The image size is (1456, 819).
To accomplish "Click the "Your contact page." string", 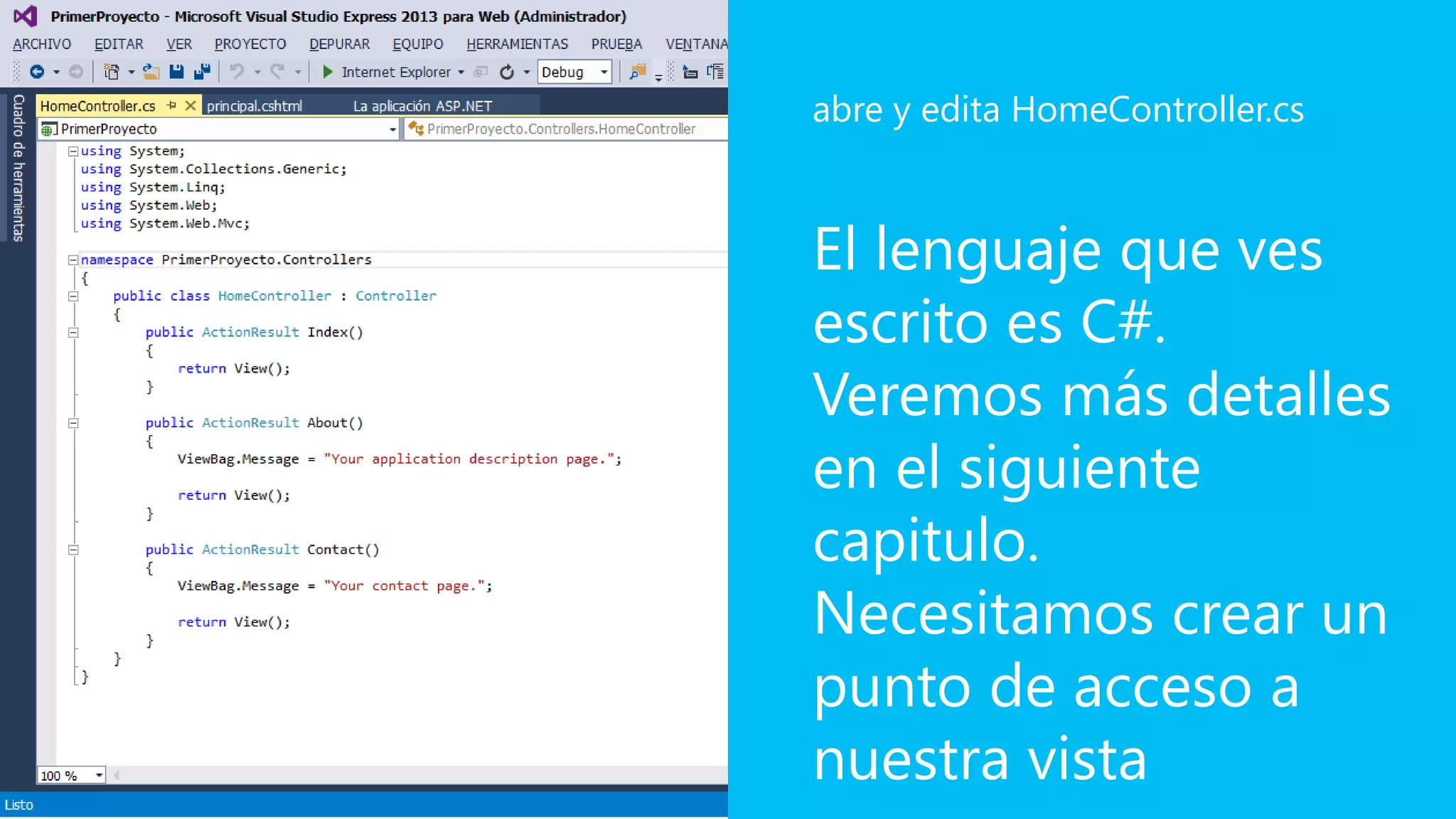I will pyautogui.click(x=405, y=586).
